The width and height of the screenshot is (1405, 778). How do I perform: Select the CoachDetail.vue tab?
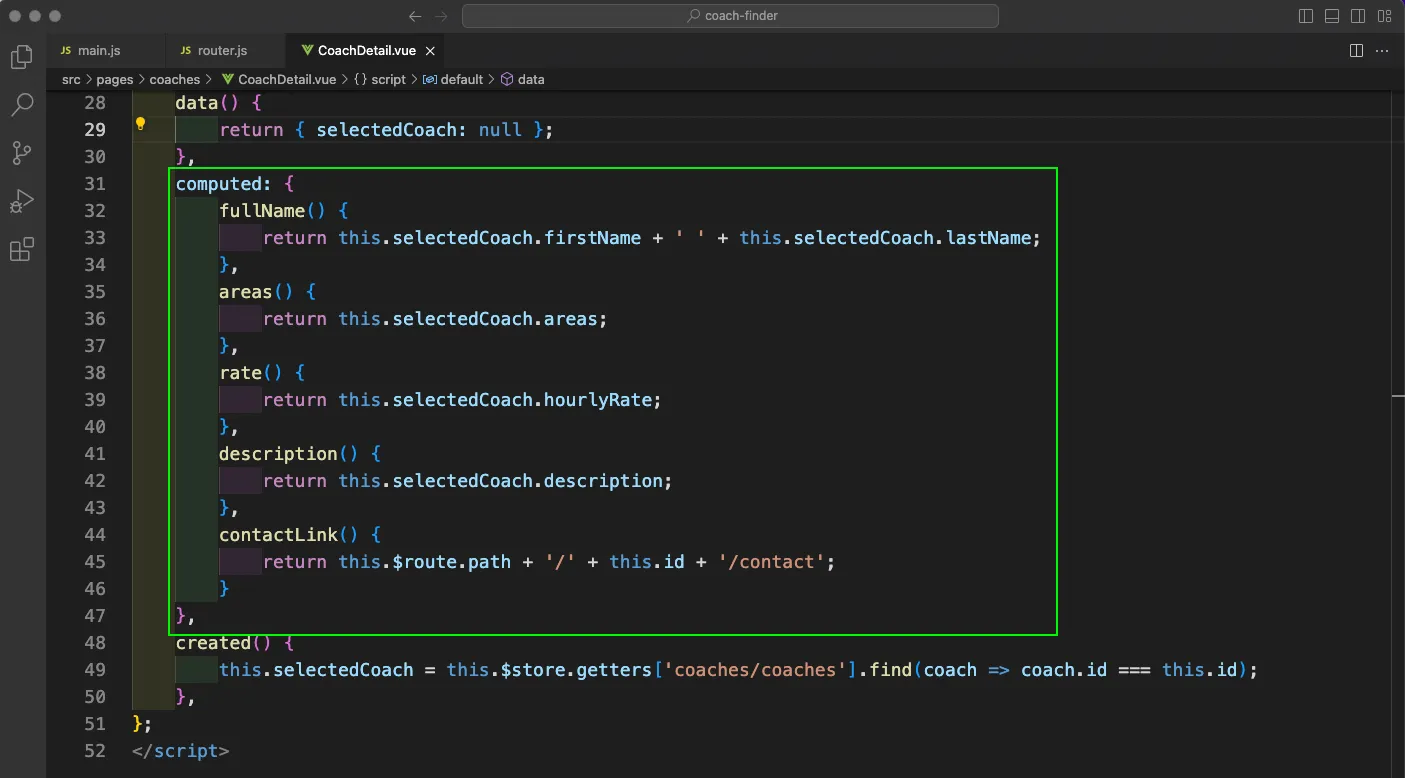[x=367, y=50]
